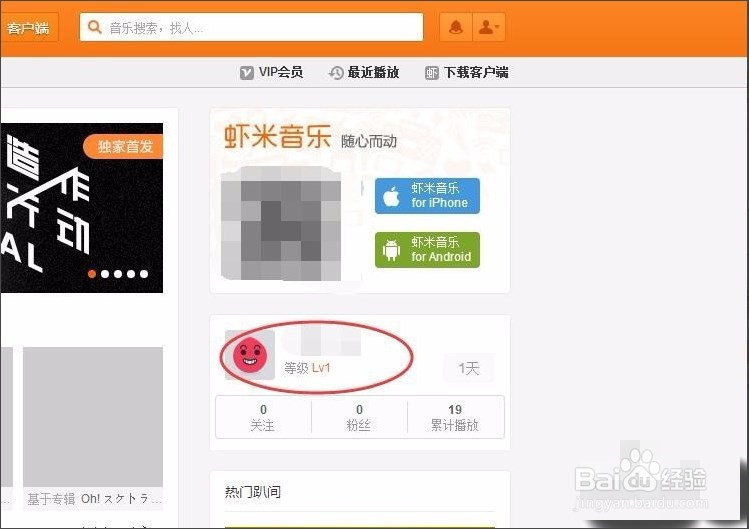Click the 独家首发 banner image
Viewport: 749px width, 529px height.
(82, 208)
